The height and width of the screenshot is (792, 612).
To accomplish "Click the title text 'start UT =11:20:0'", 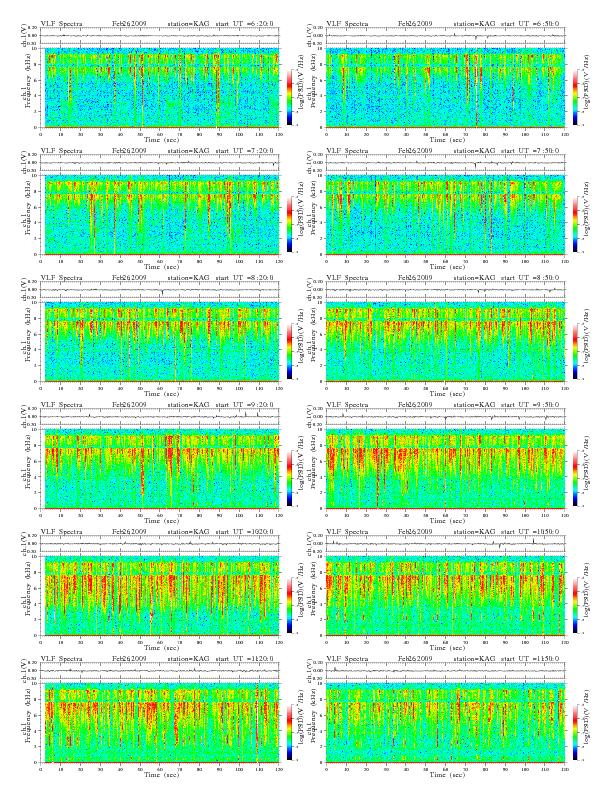I will click(244, 659).
